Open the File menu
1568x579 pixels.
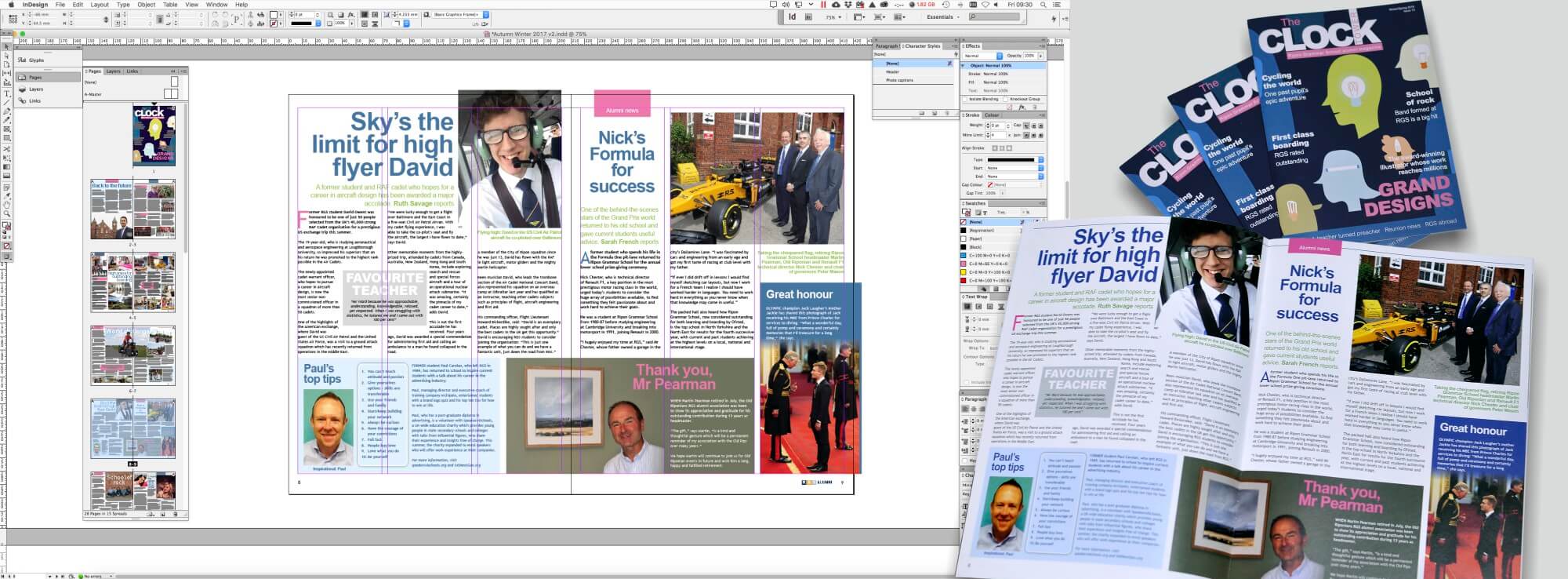point(60,5)
